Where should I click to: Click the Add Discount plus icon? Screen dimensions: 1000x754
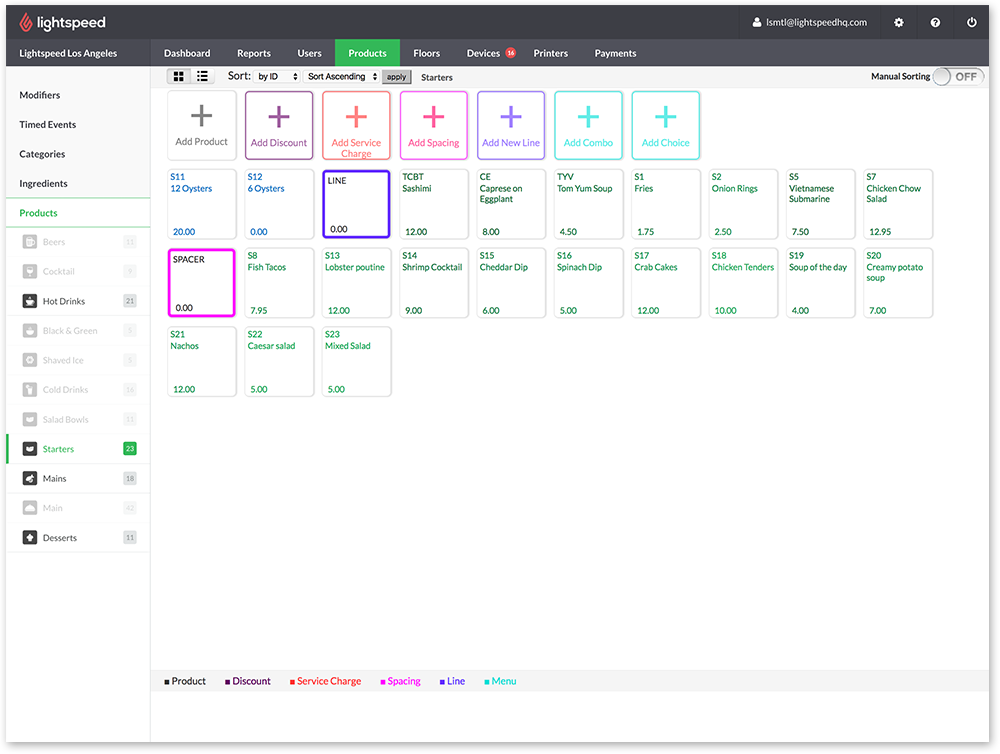279,118
